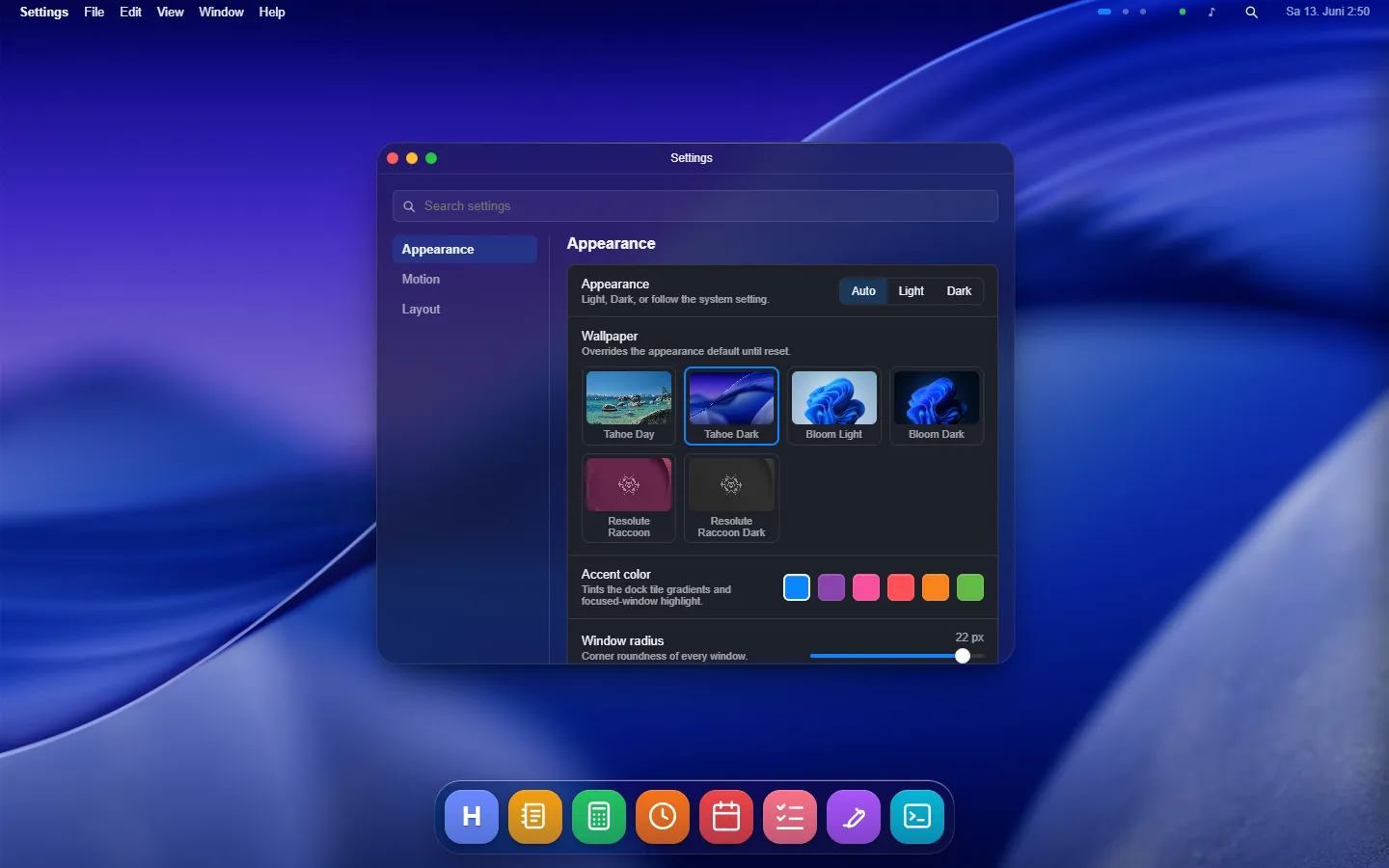Choose the Tahoe Day wallpaper
Viewport: 1389px width, 868px height.
[x=629, y=406]
